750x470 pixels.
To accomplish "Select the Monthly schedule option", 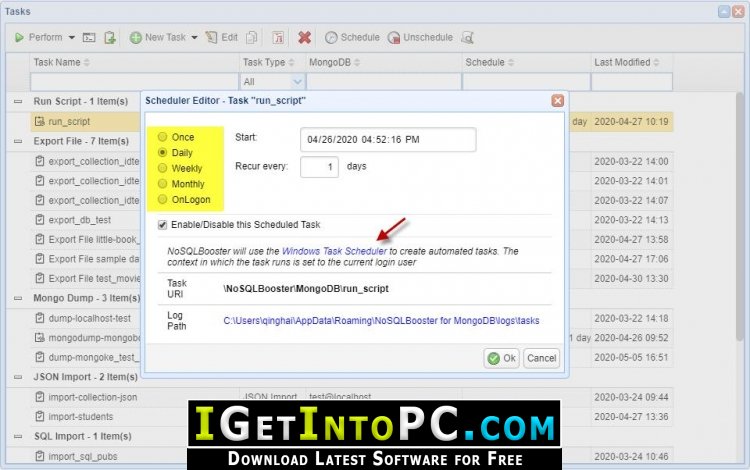I will point(163,184).
